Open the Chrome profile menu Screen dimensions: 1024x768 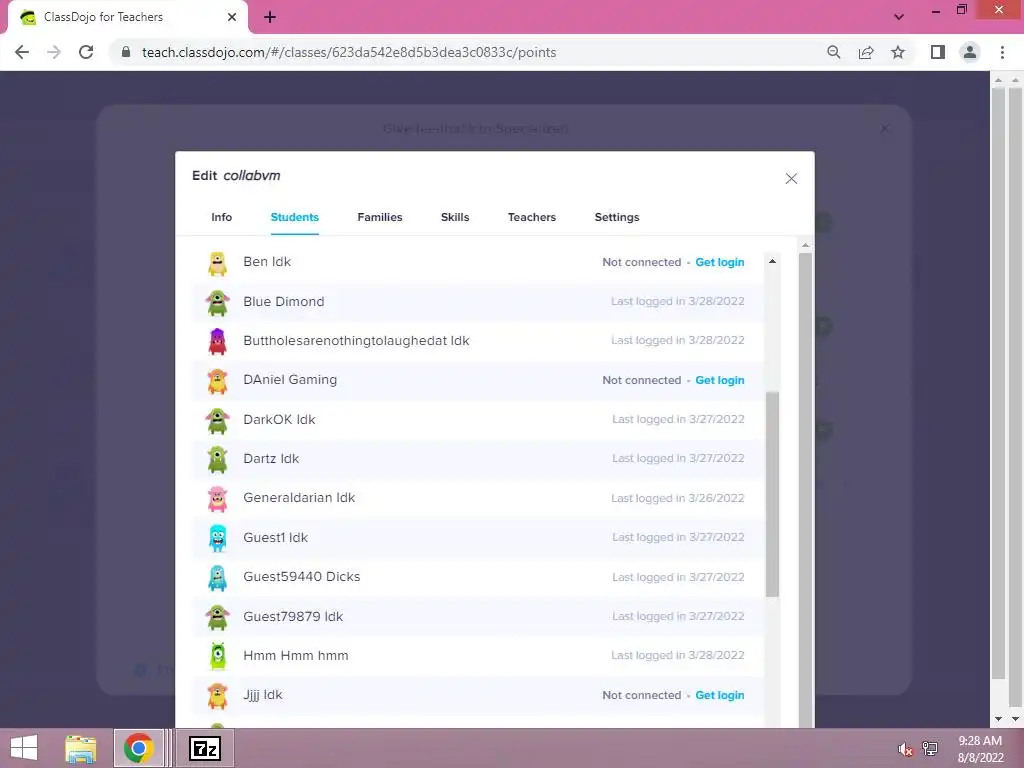970,52
